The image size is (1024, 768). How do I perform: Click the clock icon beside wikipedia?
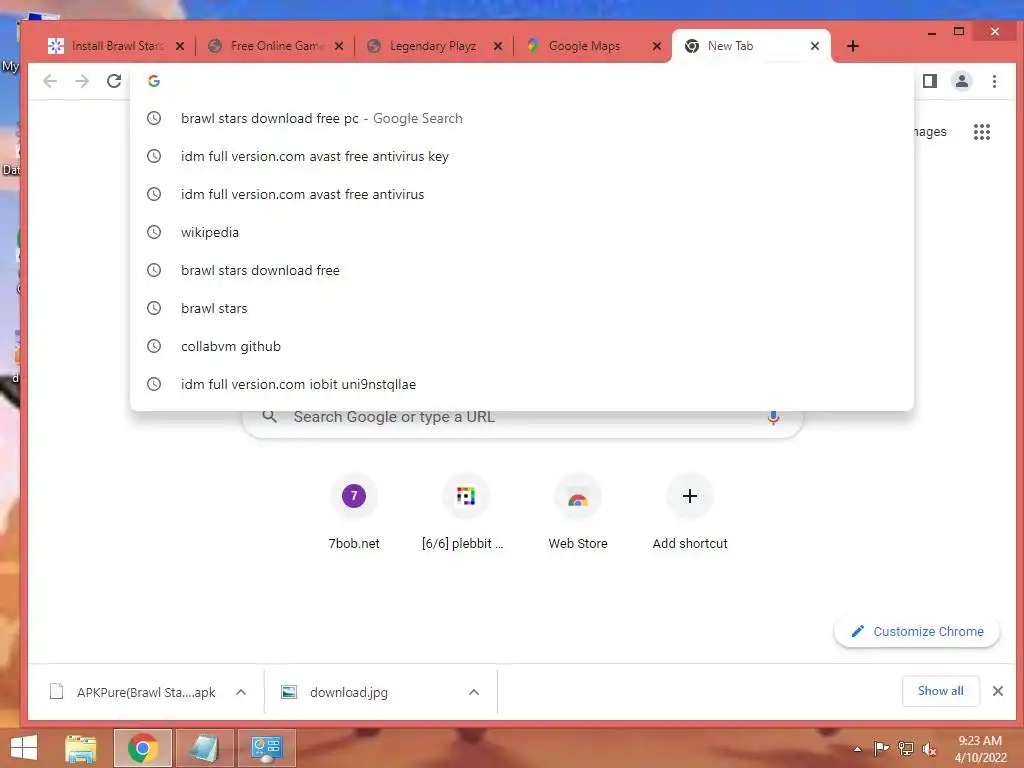pos(153,232)
